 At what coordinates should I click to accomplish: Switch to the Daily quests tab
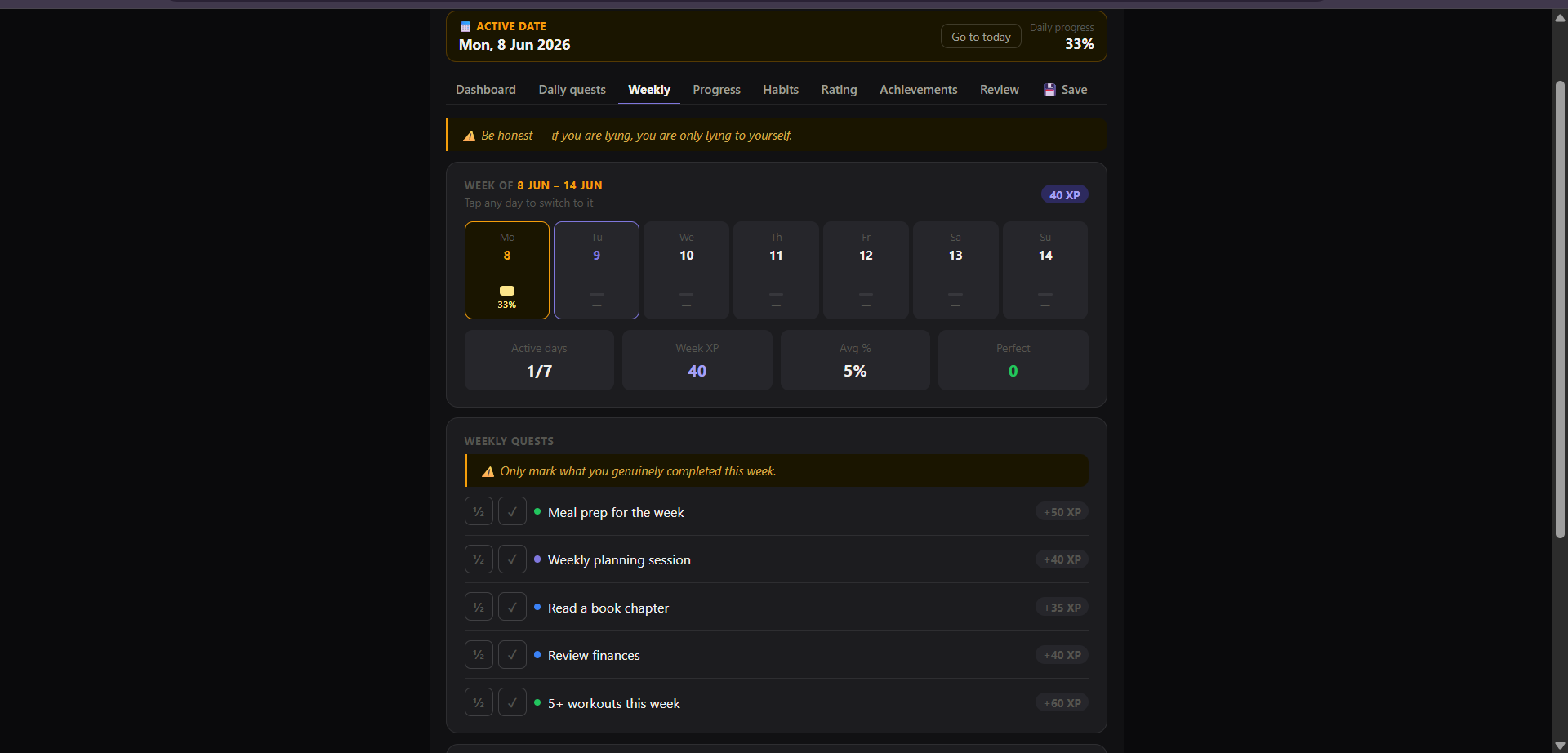572,90
